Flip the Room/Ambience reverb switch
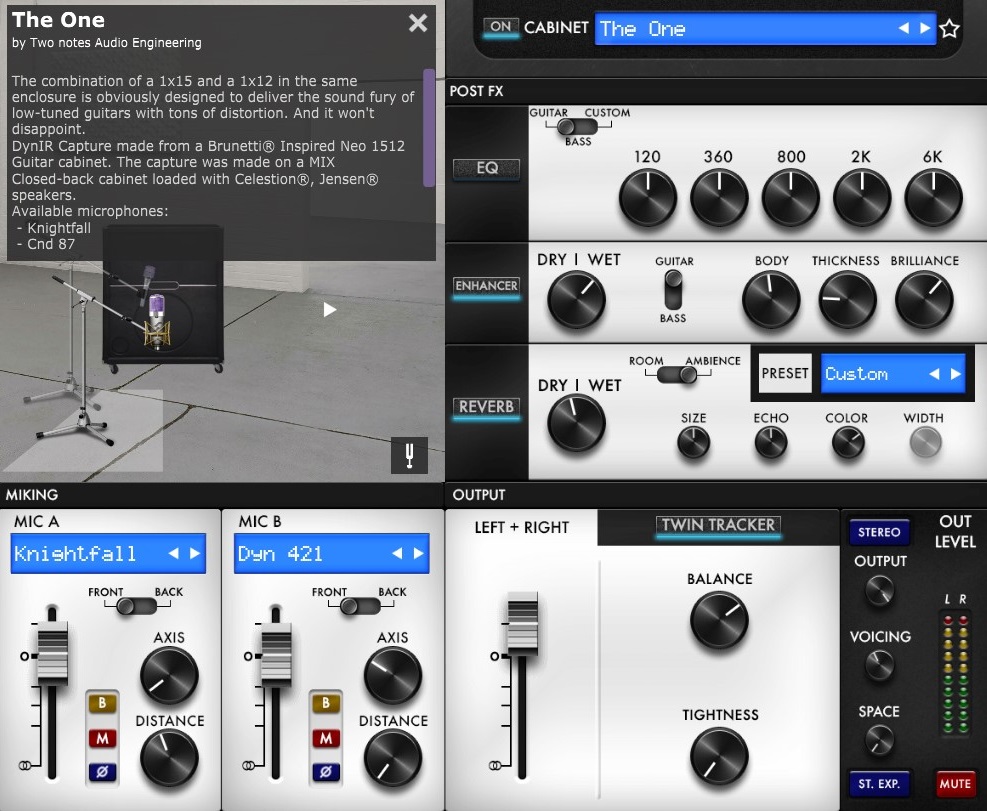This screenshot has width=987, height=811. point(677,375)
